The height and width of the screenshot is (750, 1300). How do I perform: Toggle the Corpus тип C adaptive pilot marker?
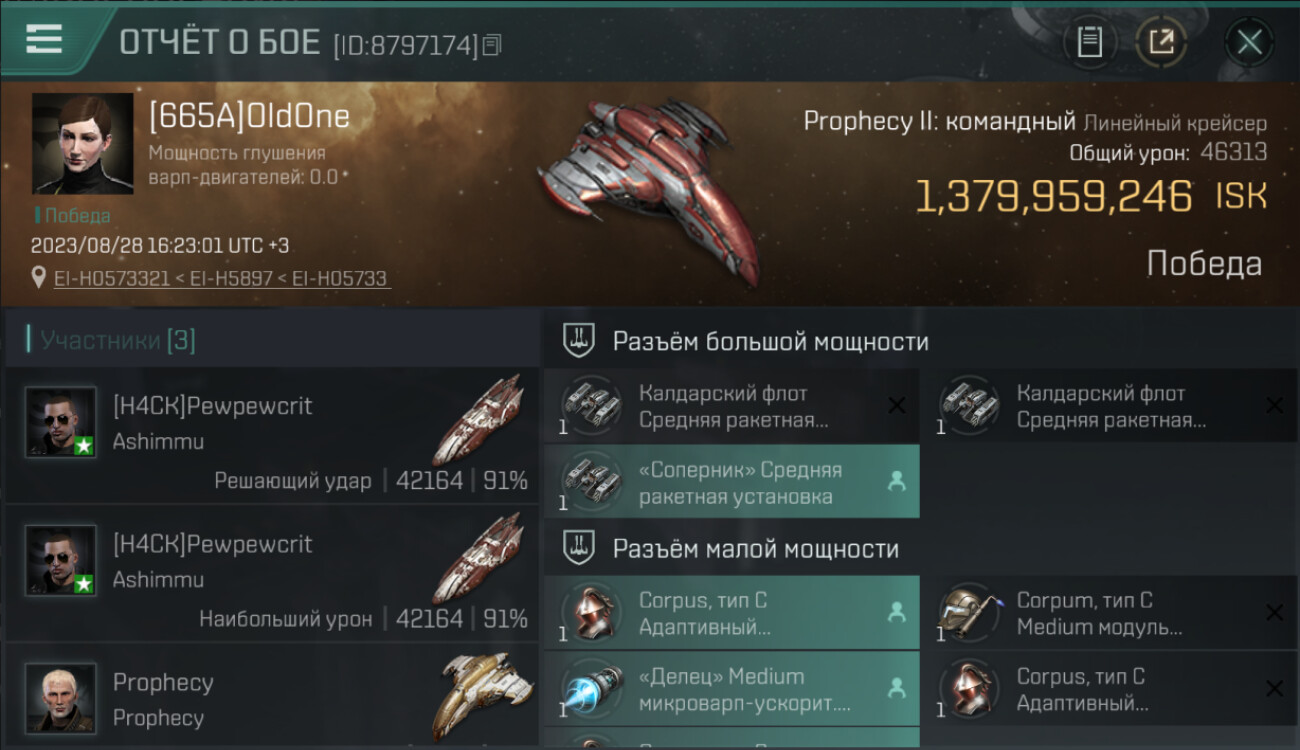[896, 613]
